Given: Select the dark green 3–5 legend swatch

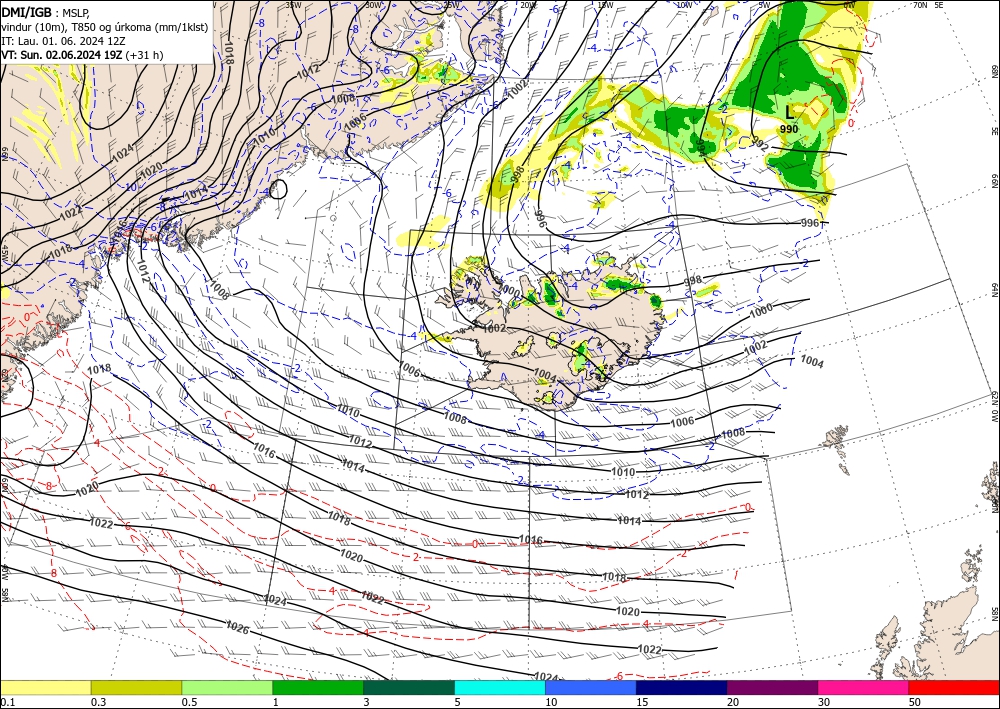Looking at the screenshot, I should [x=409, y=687].
